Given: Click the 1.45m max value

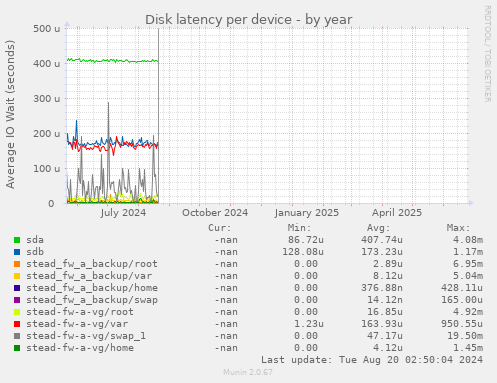Looking at the screenshot, I should pos(468,348).
